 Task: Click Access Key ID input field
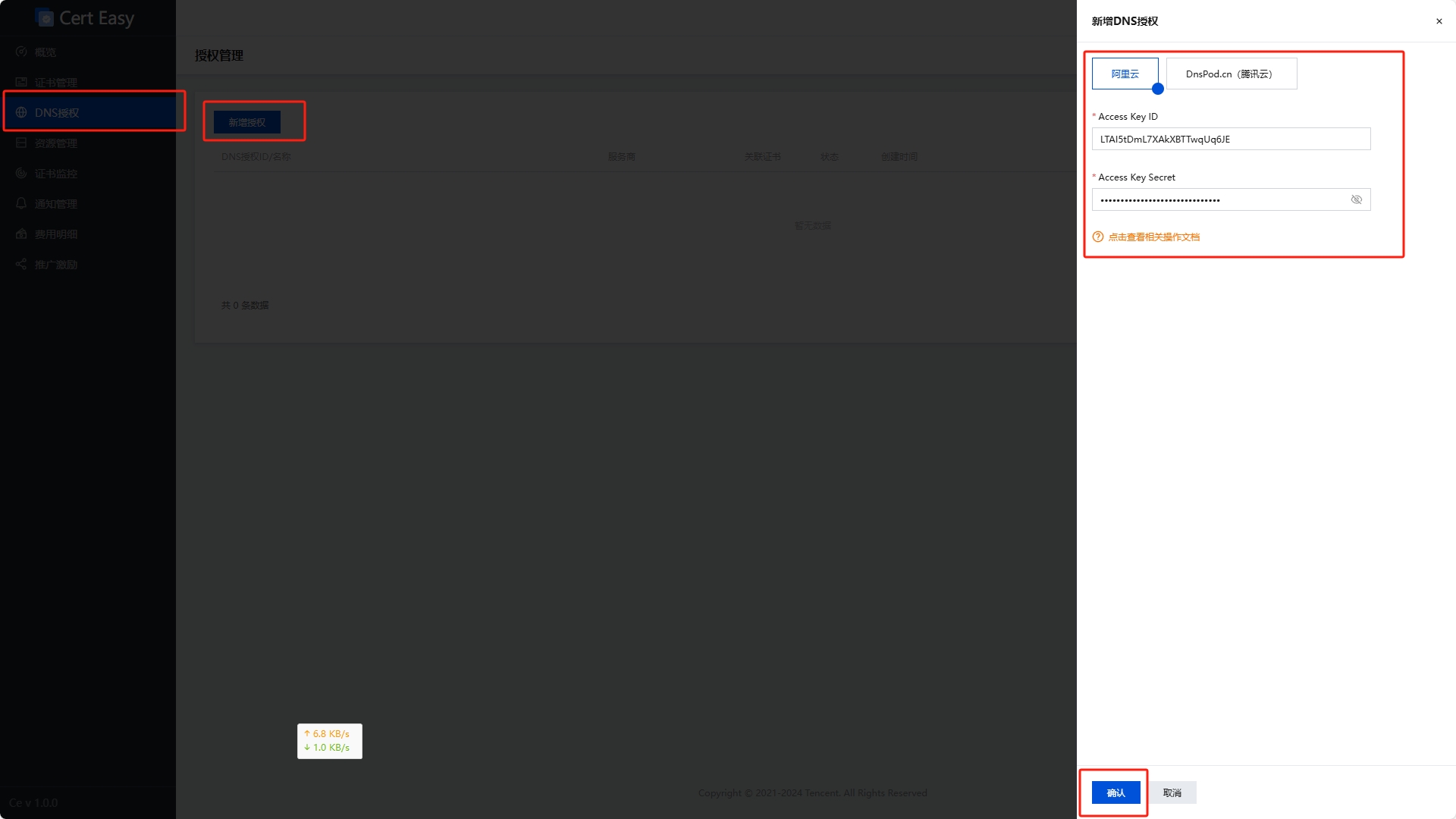[1231, 138]
